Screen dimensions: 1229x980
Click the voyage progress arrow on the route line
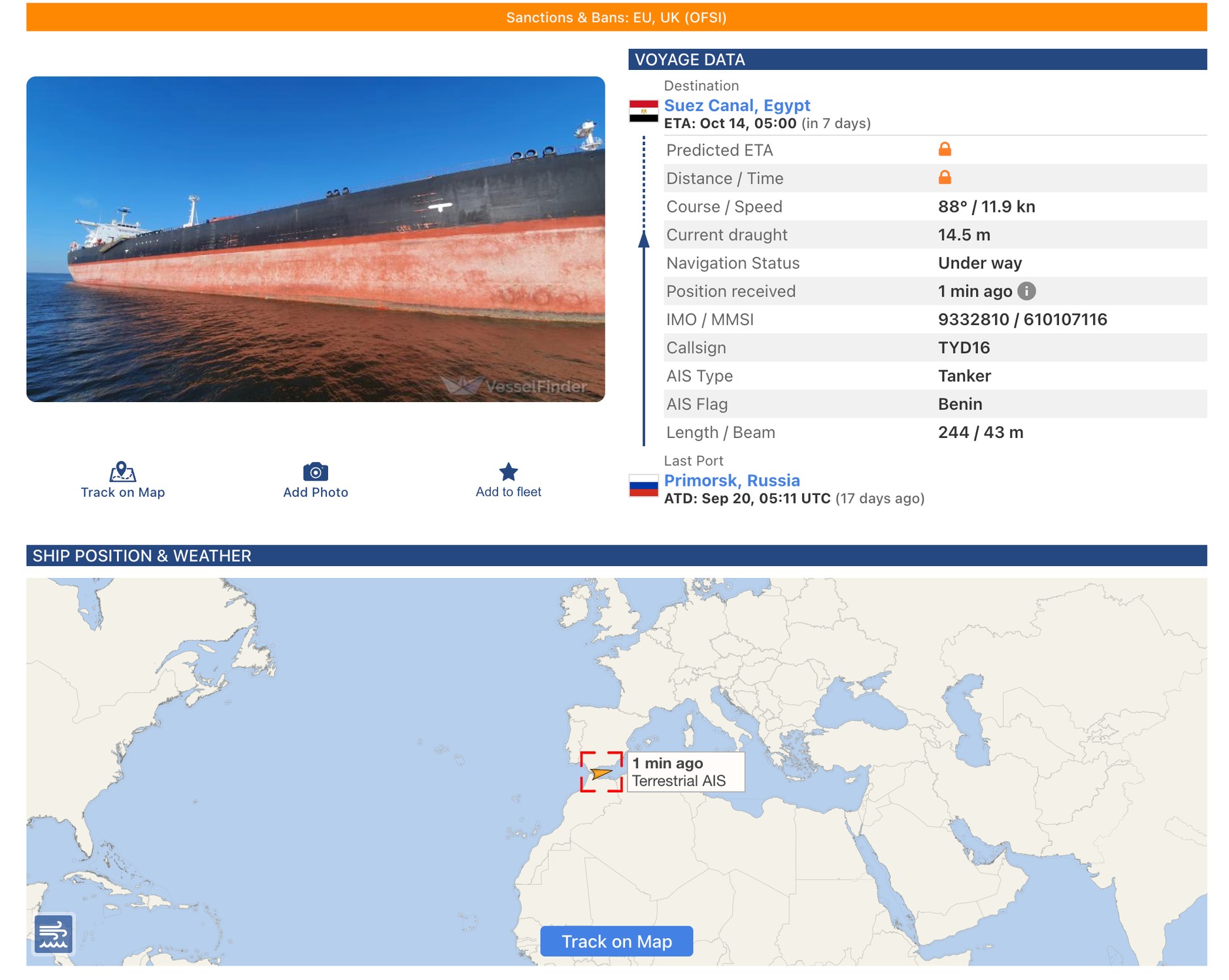click(644, 240)
